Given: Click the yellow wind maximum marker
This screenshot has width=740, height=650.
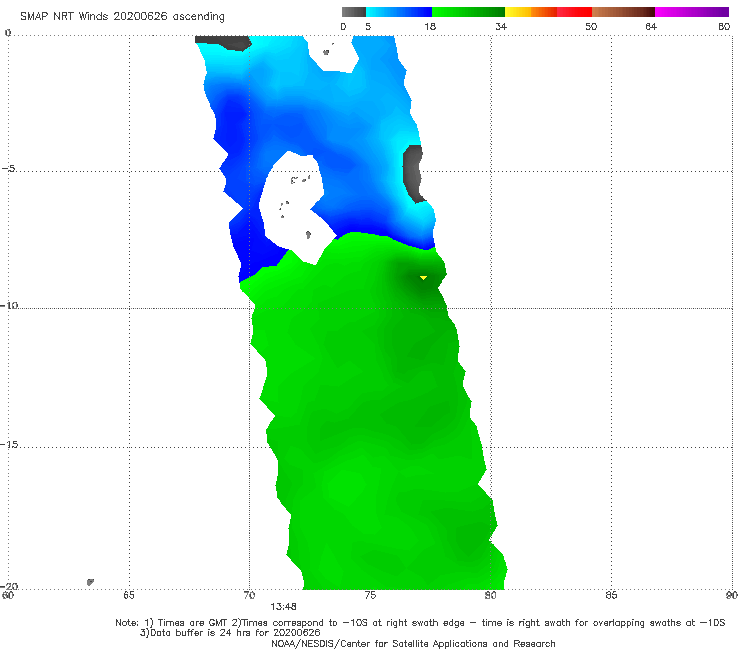Looking at the screenshot, I should (x=423, y=278).
